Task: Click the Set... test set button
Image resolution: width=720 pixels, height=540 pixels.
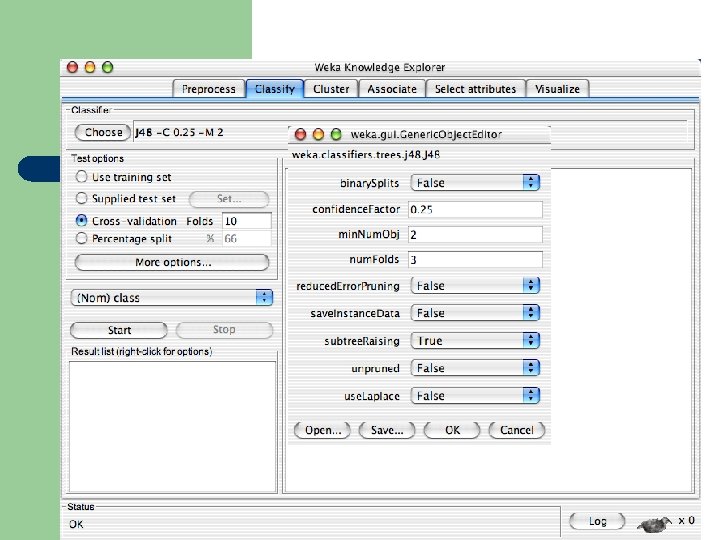Action: (x=229, y=199)
